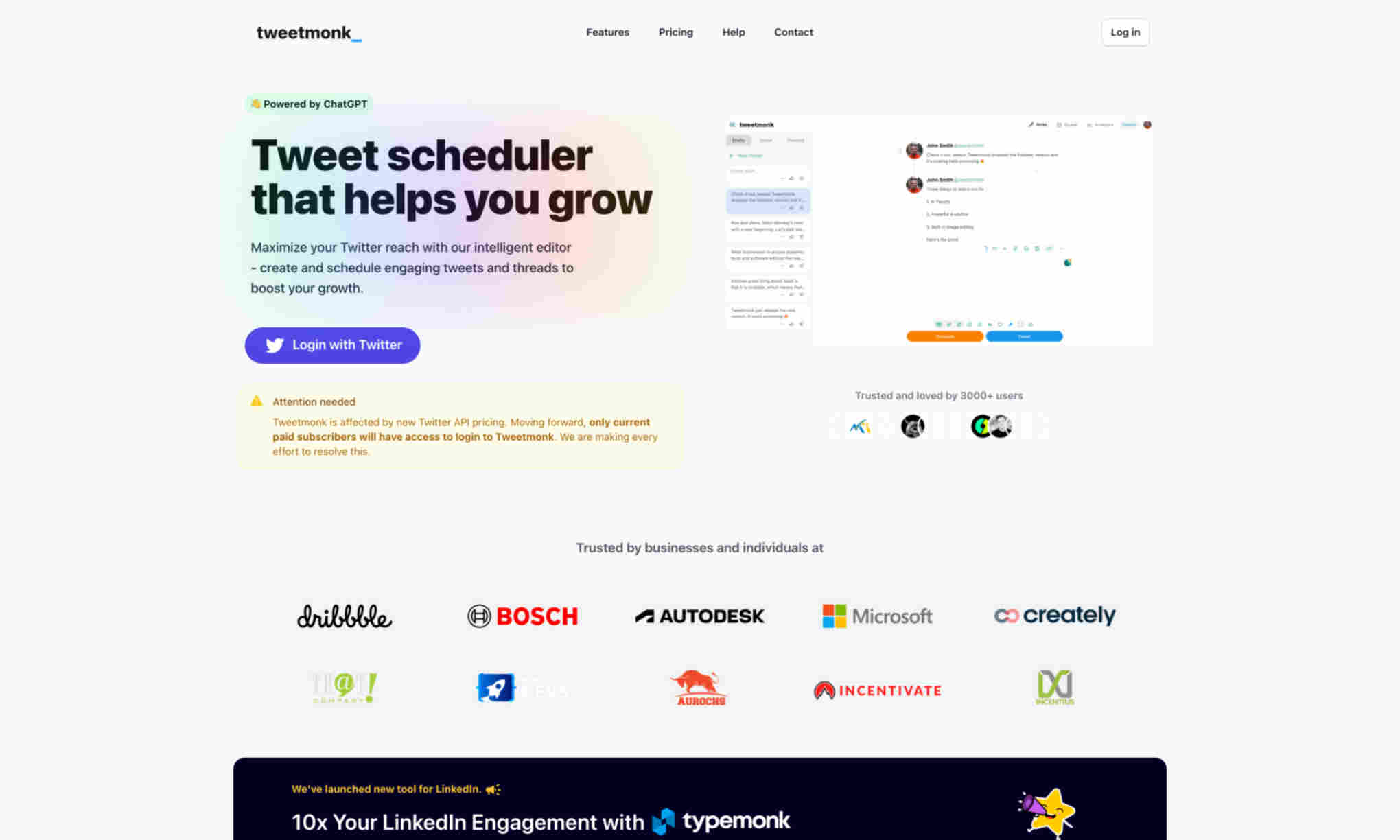This screenshot has width=1400, height=840.
Task: Click the Contact navigation link
Action: click(794, 32)
